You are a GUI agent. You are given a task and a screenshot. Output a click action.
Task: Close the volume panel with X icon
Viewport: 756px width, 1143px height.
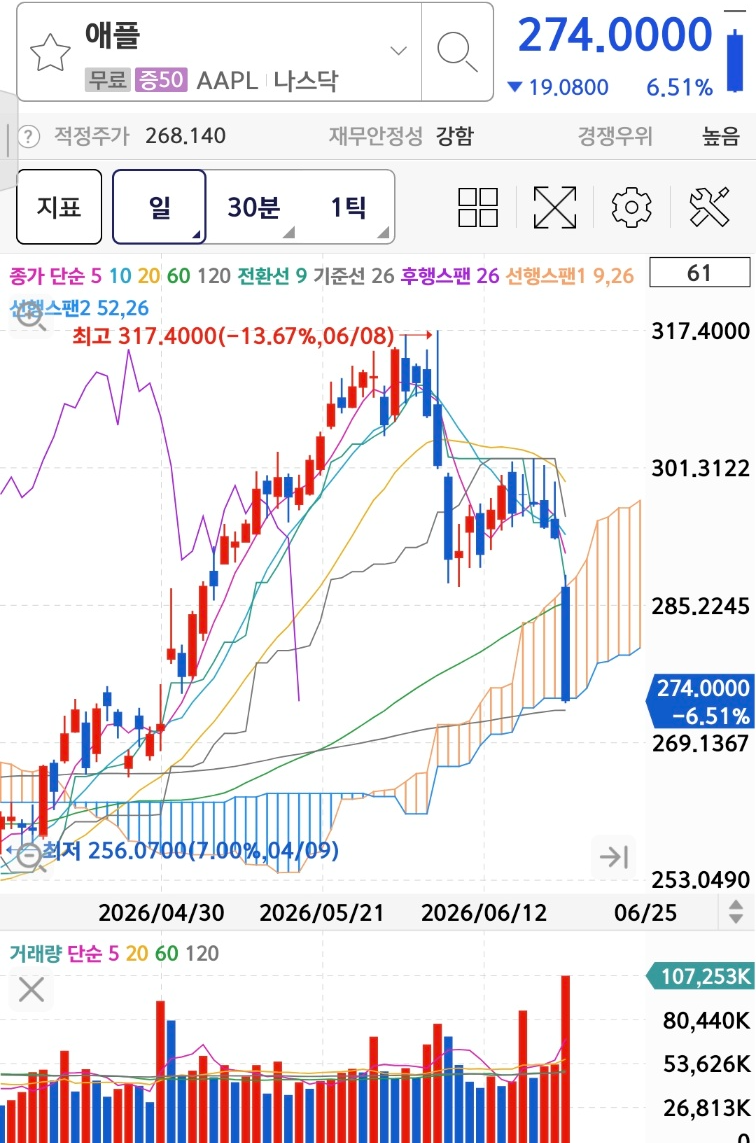point(31,990)
